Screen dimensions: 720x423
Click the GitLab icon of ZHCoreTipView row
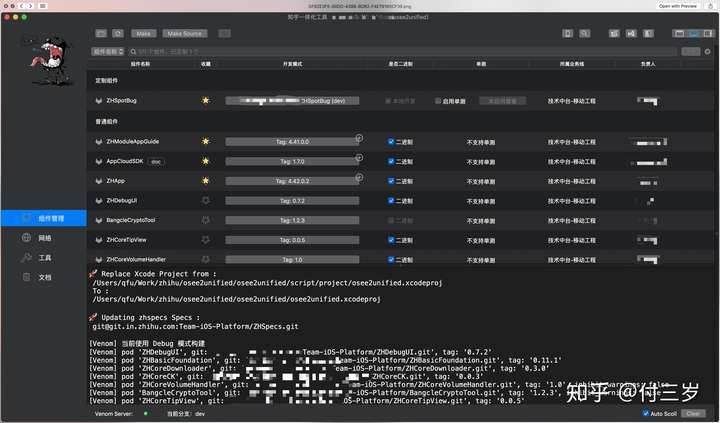click(98, 240)
